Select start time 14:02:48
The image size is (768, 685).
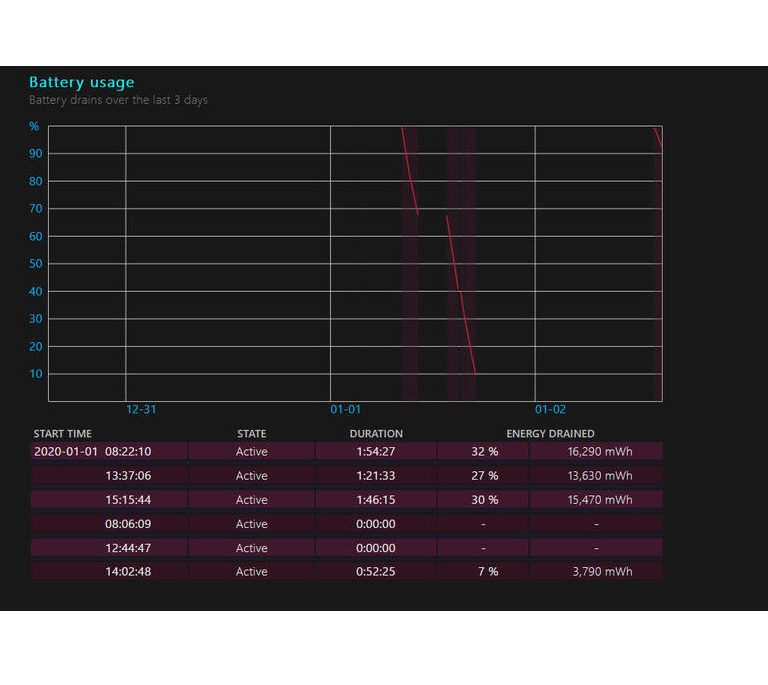[x=128, y=571]
